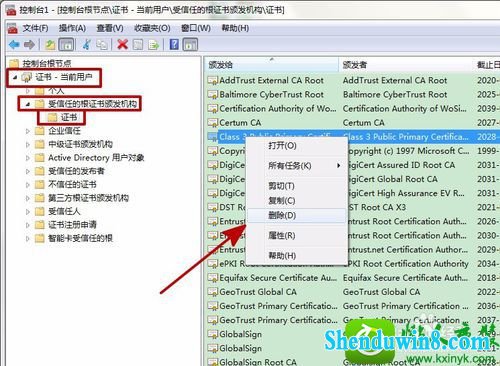This screenshot has height=366, width=500.
Task: Click the Forward arrow toolbar icon
Action: pos(29,44)
